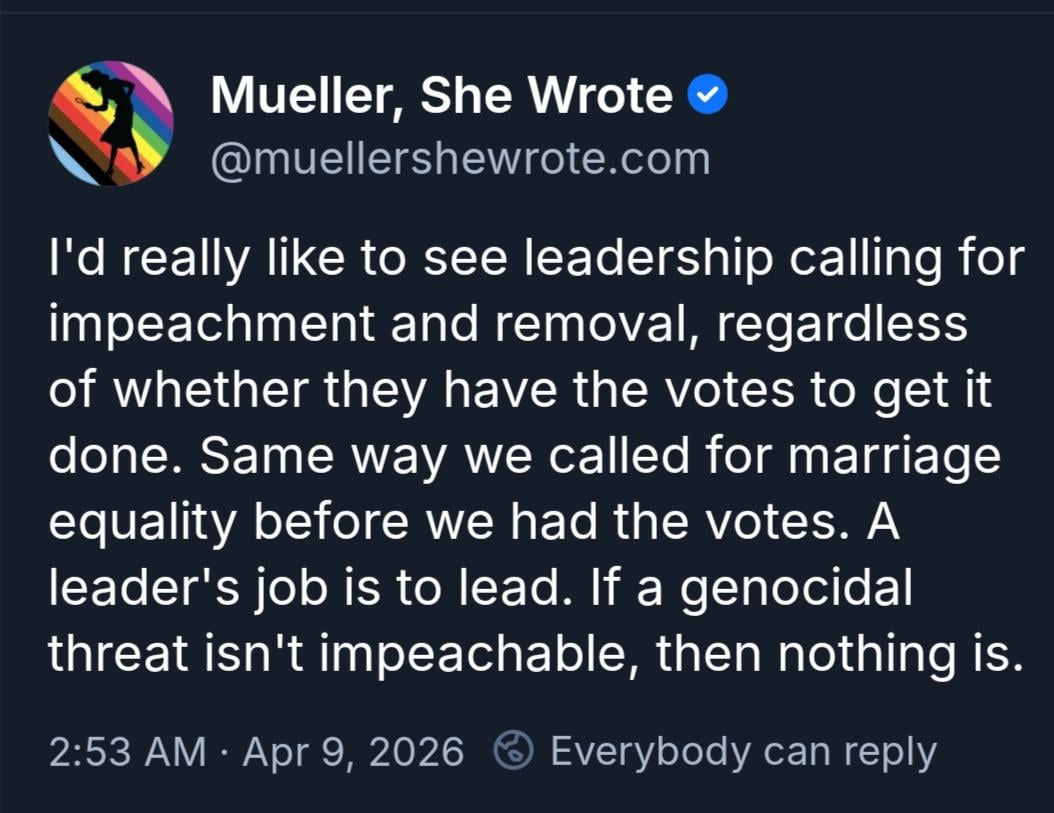Open the rainbow profile avatar

pyautogui.click(x=111, y=124)
